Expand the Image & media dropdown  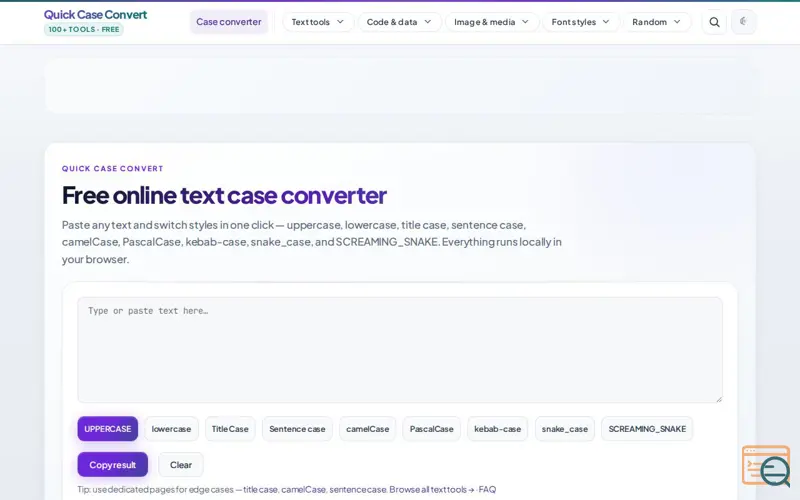tap(492, 22)
